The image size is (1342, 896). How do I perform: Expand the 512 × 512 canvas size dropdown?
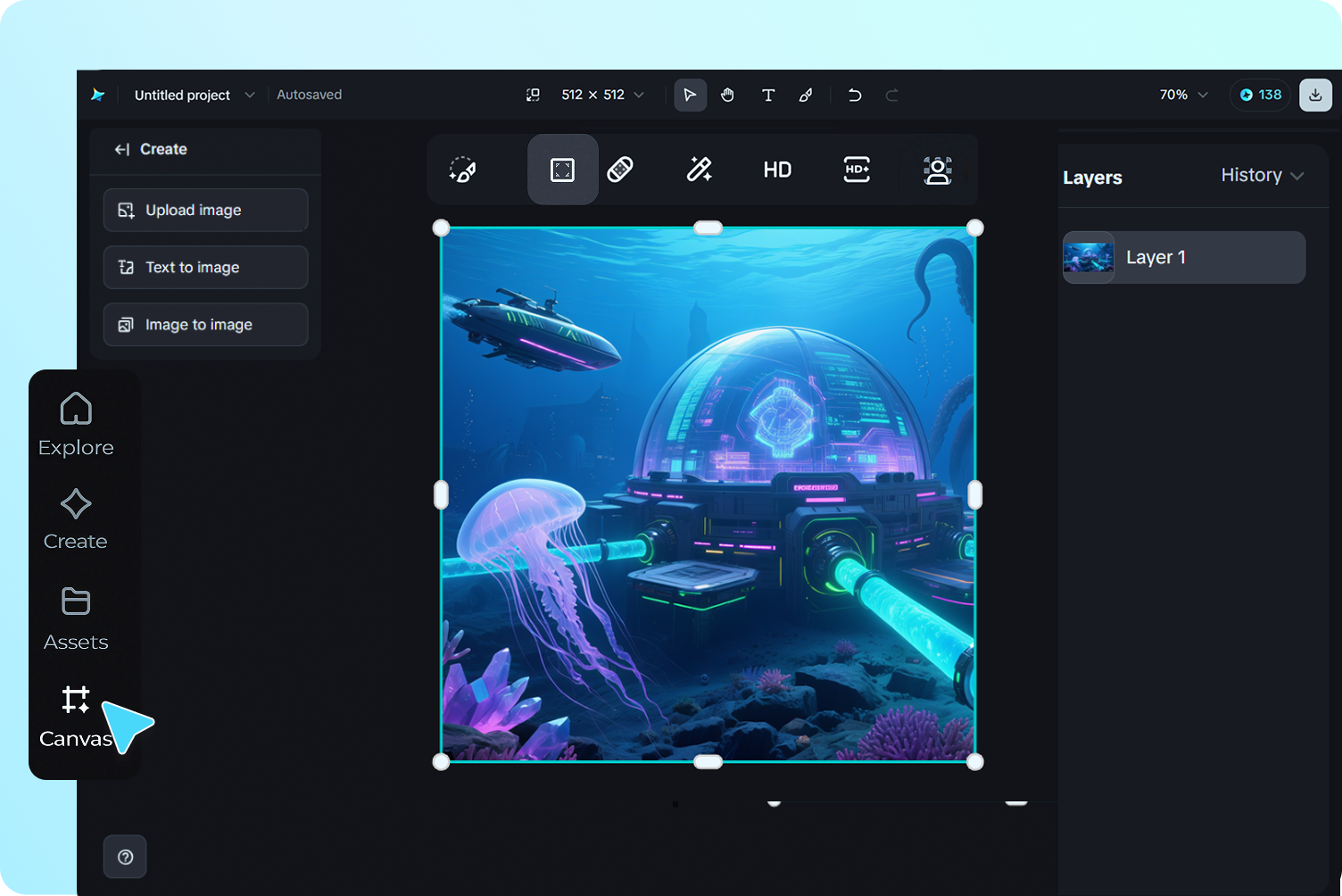click(x=601, y=95)
